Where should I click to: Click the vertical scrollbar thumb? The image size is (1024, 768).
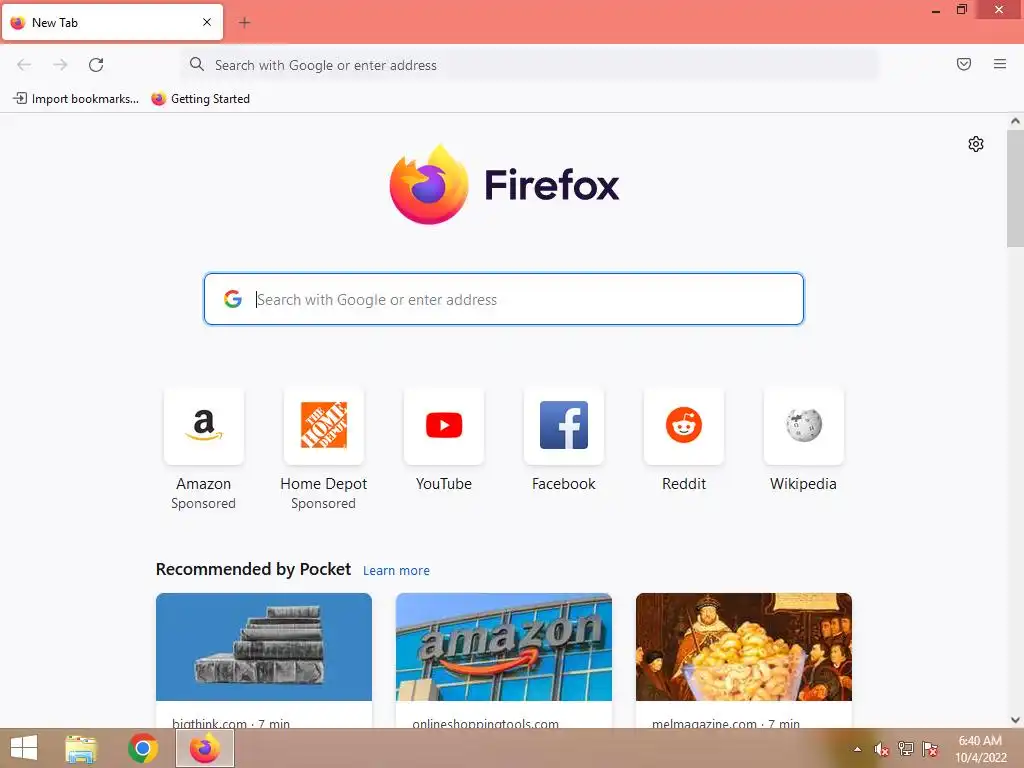[x=1015, y=188]
